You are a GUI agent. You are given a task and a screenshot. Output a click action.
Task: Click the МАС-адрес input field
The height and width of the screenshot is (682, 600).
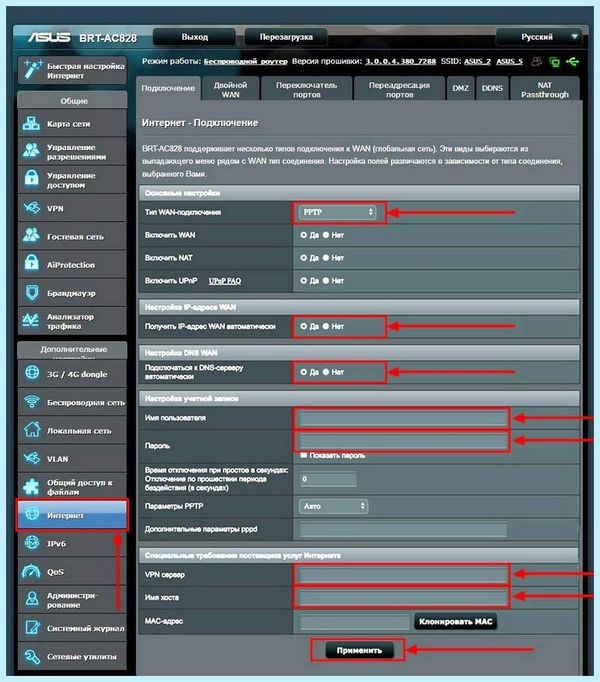click(x=354, y=622)
